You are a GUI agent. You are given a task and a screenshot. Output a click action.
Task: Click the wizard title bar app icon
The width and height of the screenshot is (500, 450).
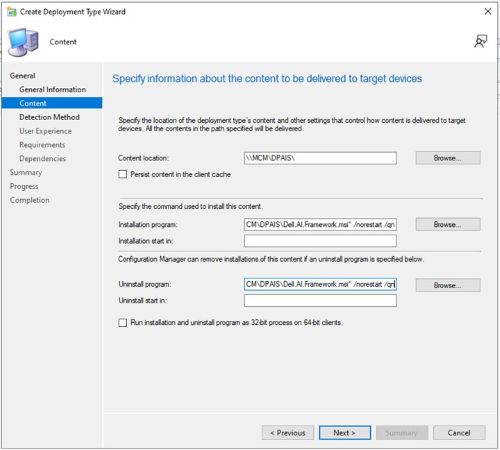[x=12, y=12]
